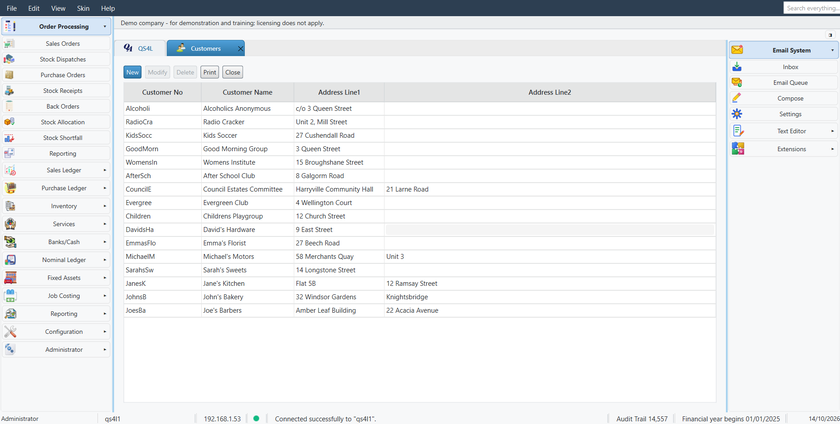Expand the Sales Ledger submenu arrow

(x=104, y=170)
